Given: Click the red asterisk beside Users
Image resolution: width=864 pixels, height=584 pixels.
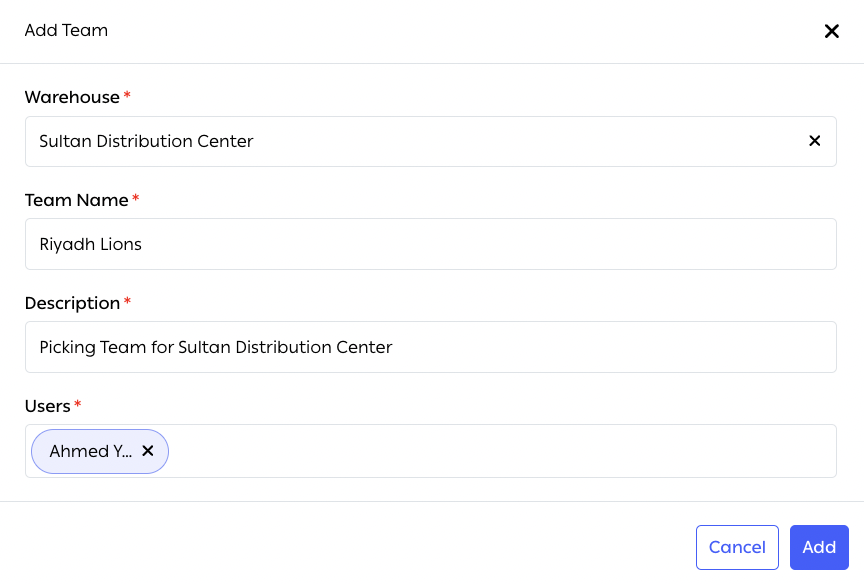Looking at the screenshot, I should coord(78,405).
